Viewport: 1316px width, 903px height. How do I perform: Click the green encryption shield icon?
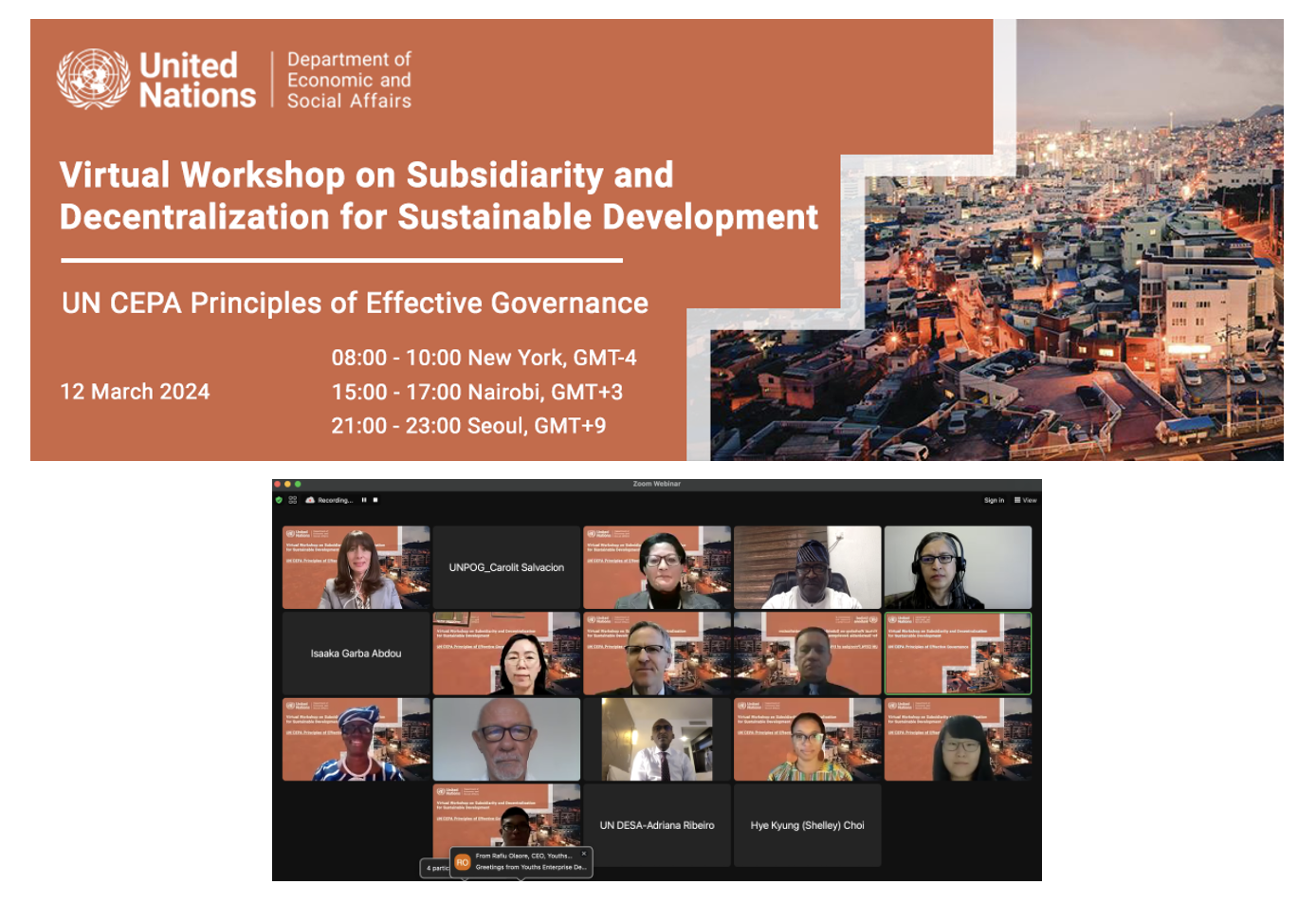279,500
